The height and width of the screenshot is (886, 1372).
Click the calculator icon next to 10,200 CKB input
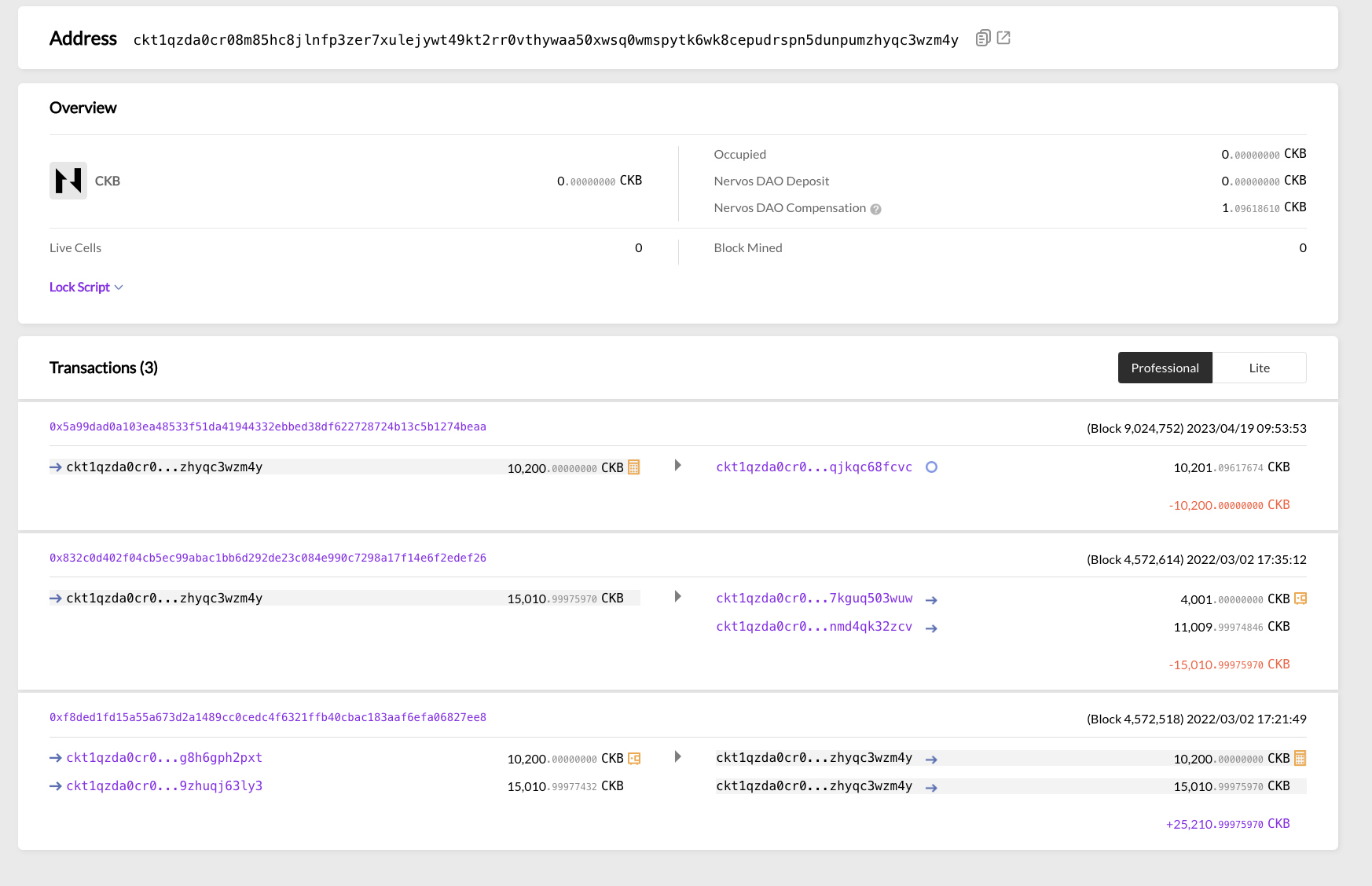pos(633,467)
